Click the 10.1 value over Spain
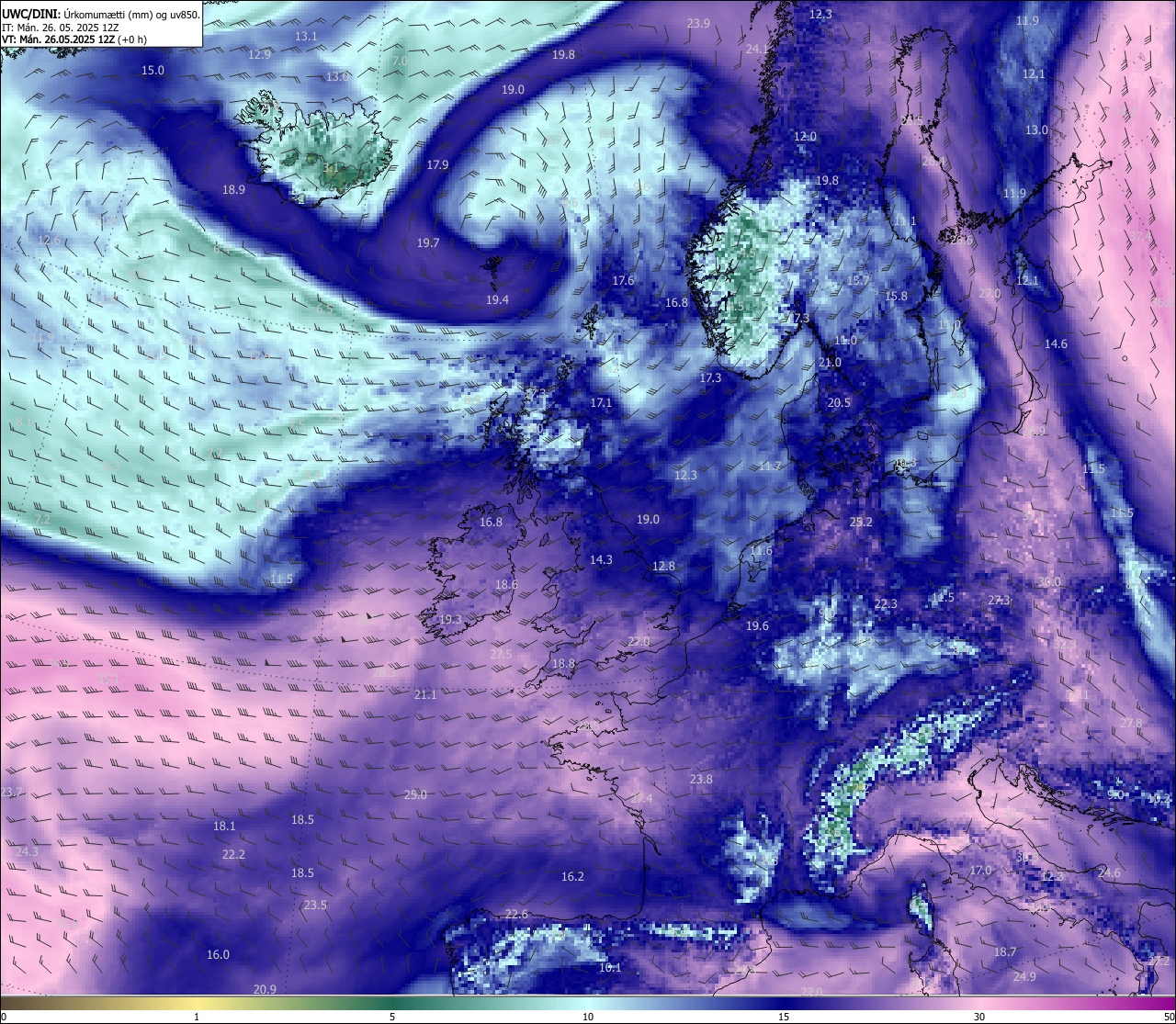The height and width of the screenshot is (1024, 1176). (x=610, y=968)
